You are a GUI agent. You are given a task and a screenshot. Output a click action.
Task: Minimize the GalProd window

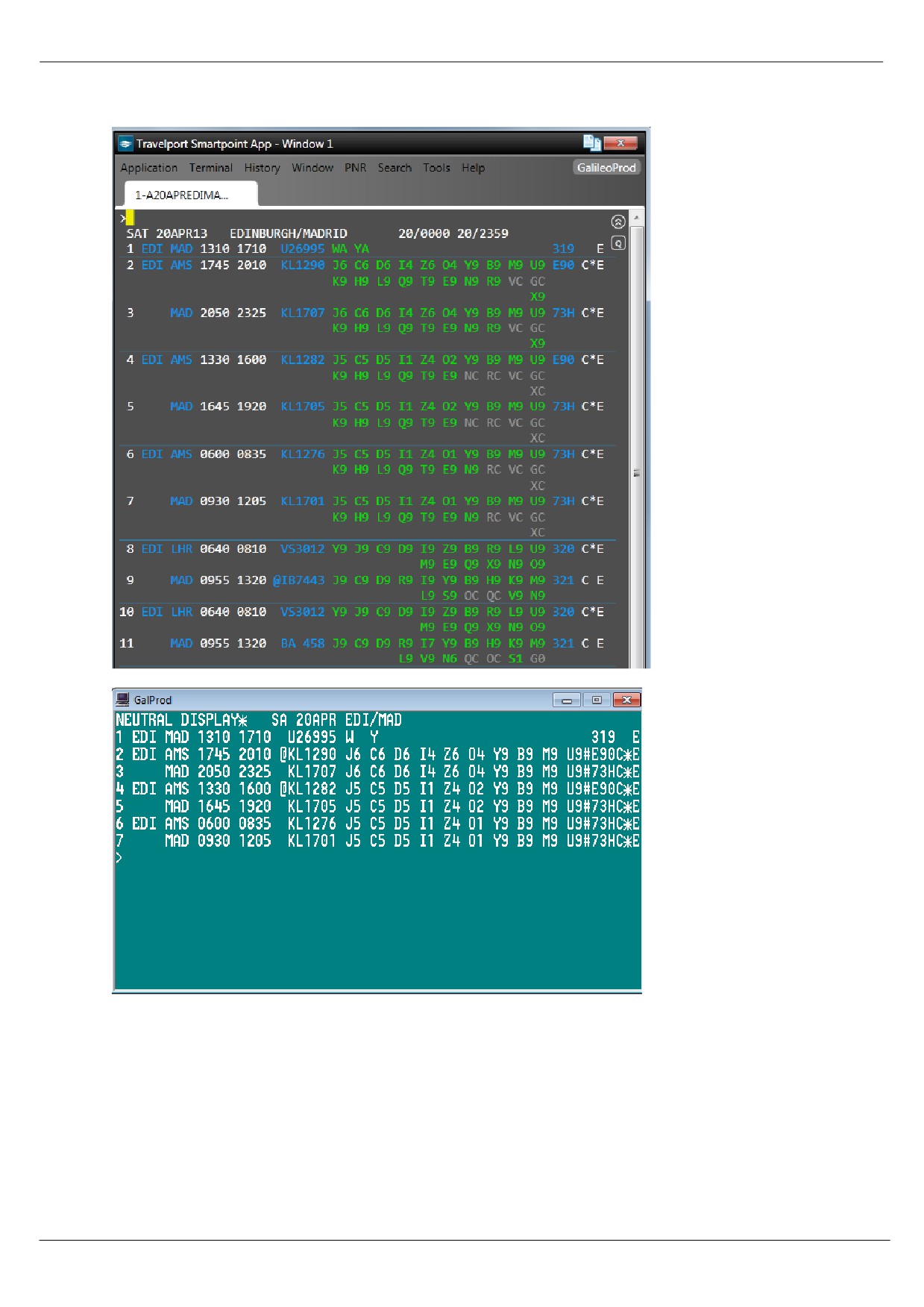(567, 700)
